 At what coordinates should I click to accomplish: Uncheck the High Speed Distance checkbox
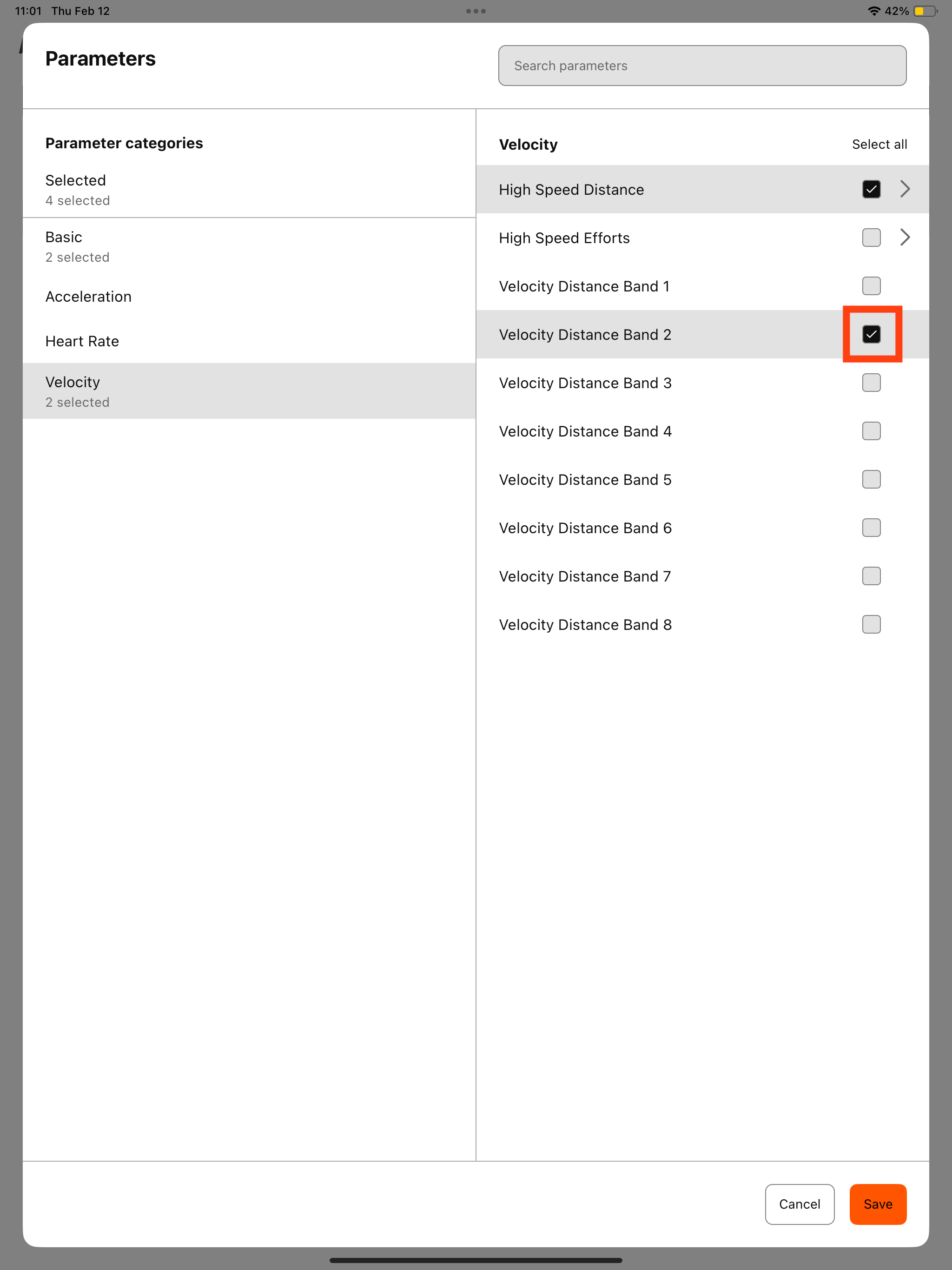click(x=871, y=189)
